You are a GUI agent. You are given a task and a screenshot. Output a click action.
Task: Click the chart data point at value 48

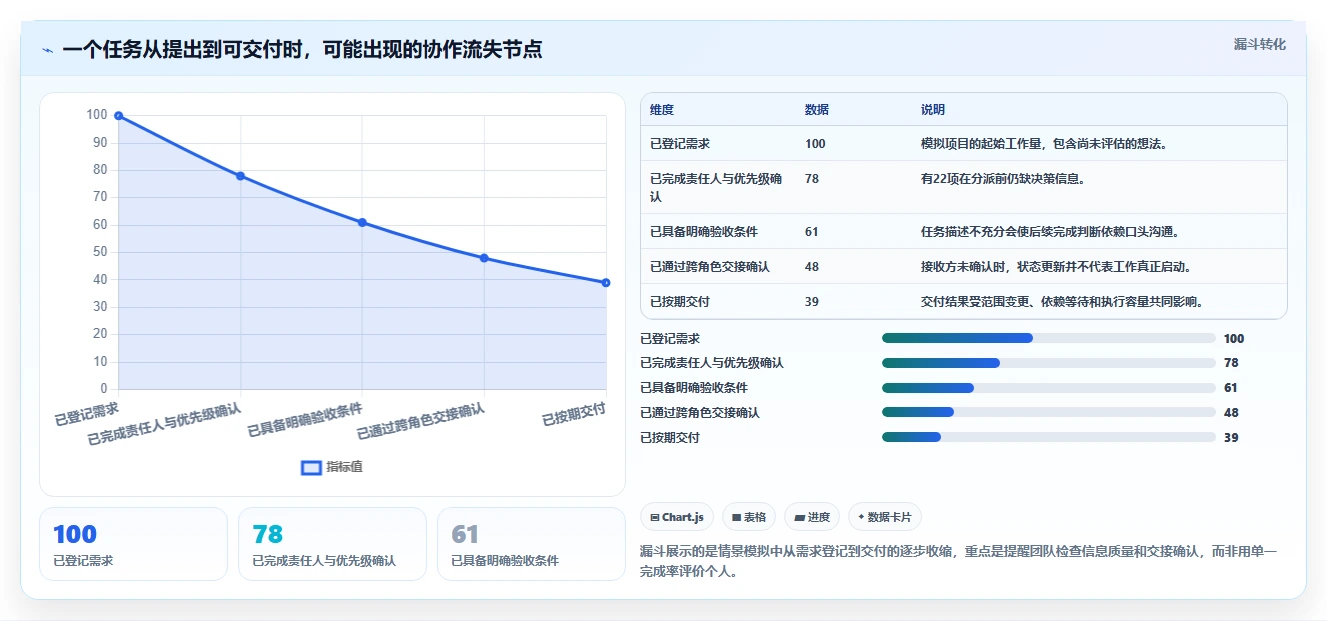pos(484,258)
